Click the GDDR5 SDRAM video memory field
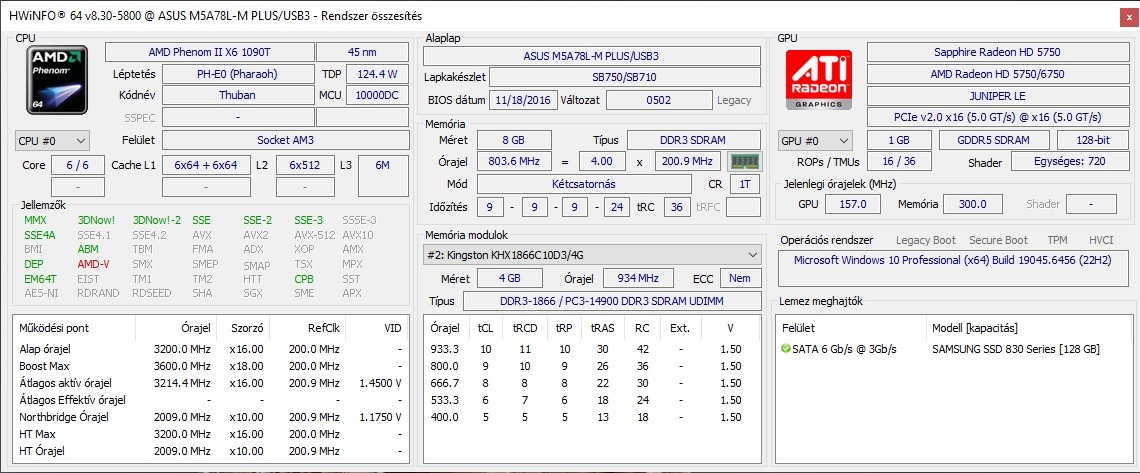 [x=994, y=140]
